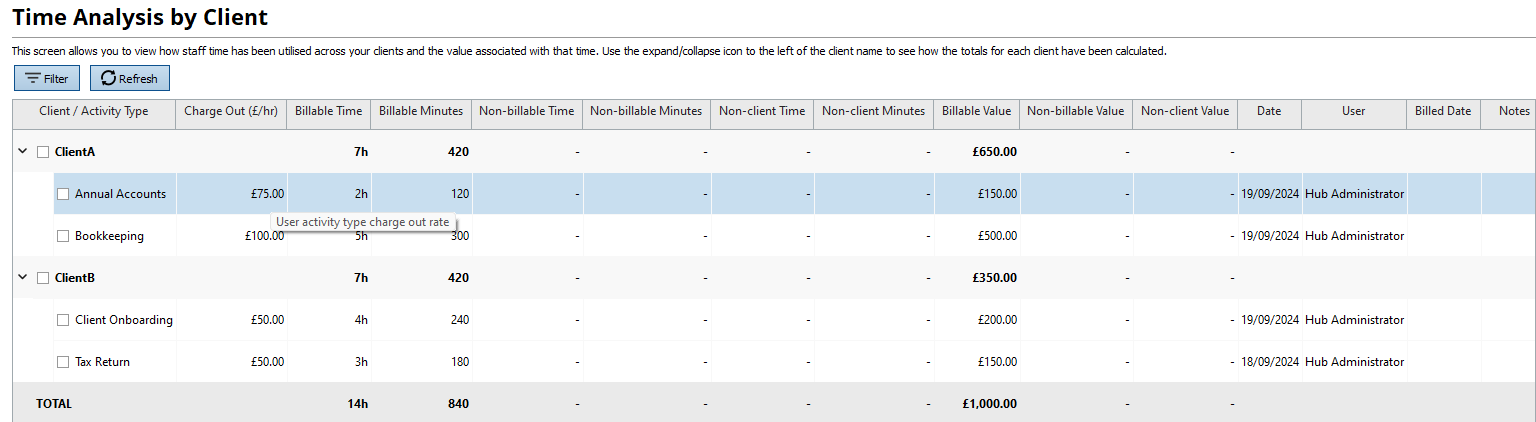Enable the Client Onboarding checkbox

(63, 320)
